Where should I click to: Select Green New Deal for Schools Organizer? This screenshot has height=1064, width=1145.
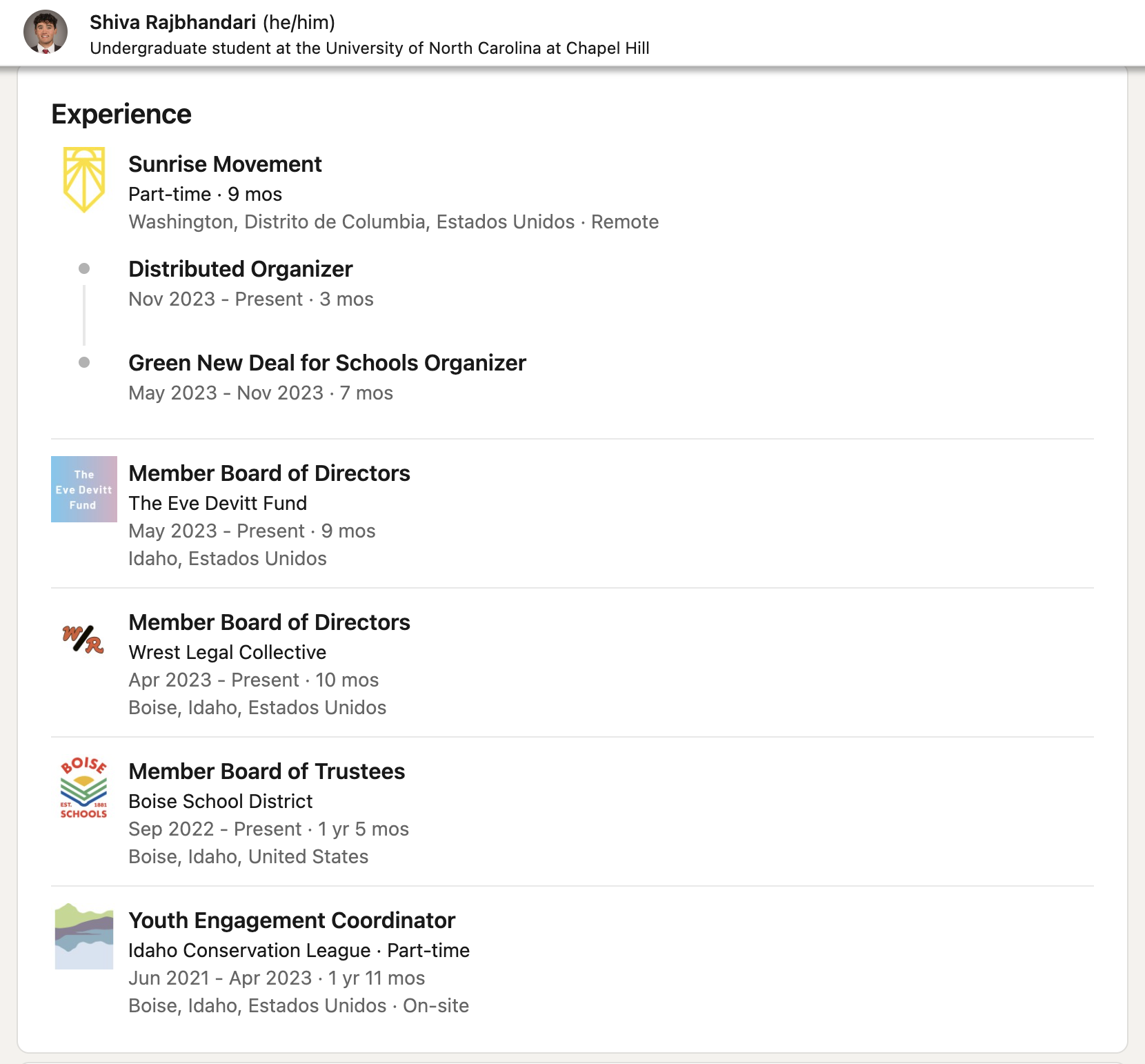[327, 363]
